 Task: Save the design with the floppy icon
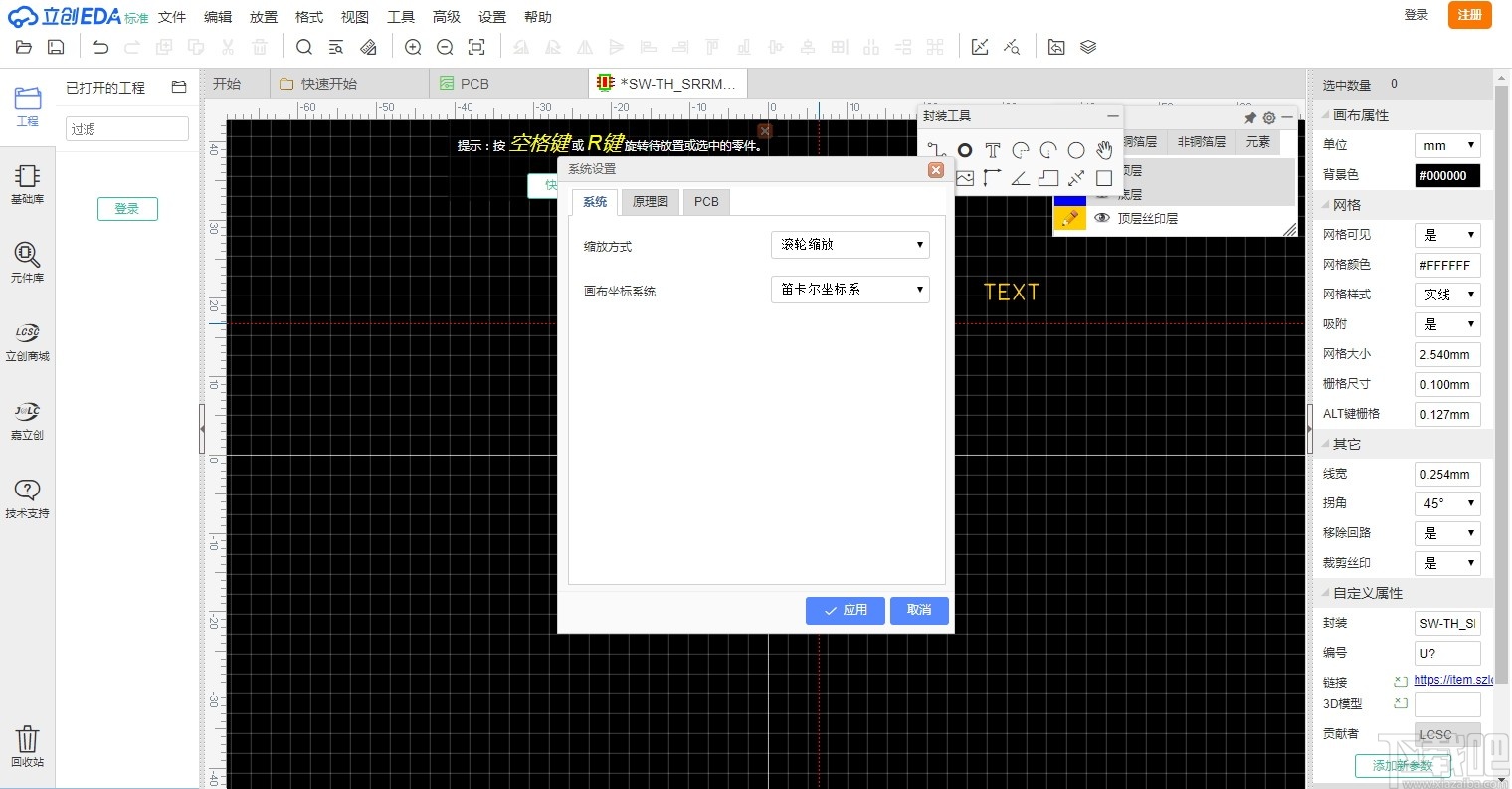coord(56,47)
